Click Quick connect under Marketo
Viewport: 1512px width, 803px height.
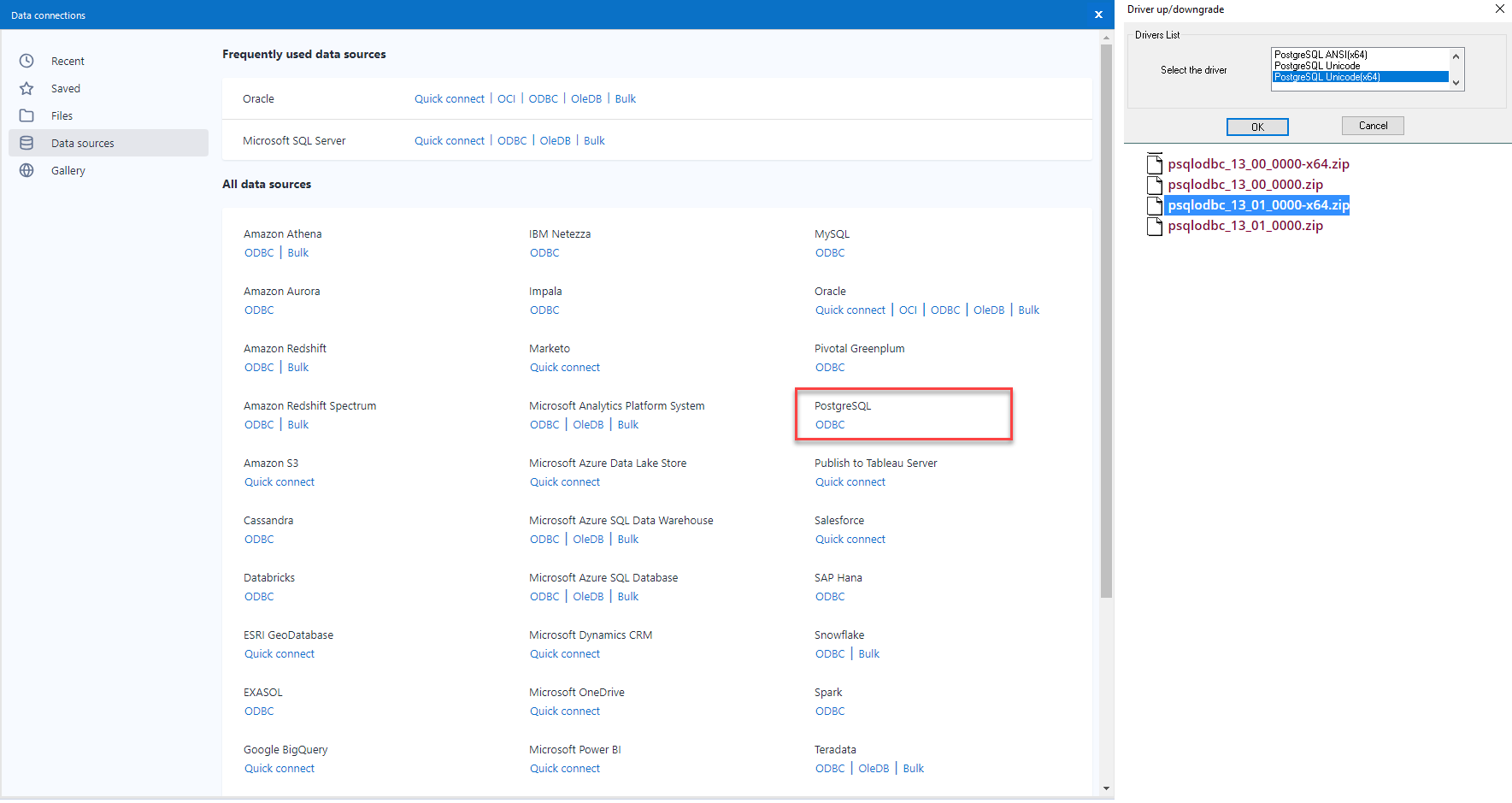(x=565, y=368)
